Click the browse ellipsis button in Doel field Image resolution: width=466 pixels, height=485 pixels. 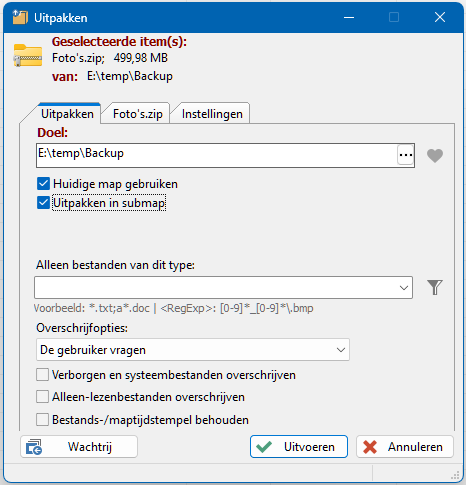pos(406,155)
